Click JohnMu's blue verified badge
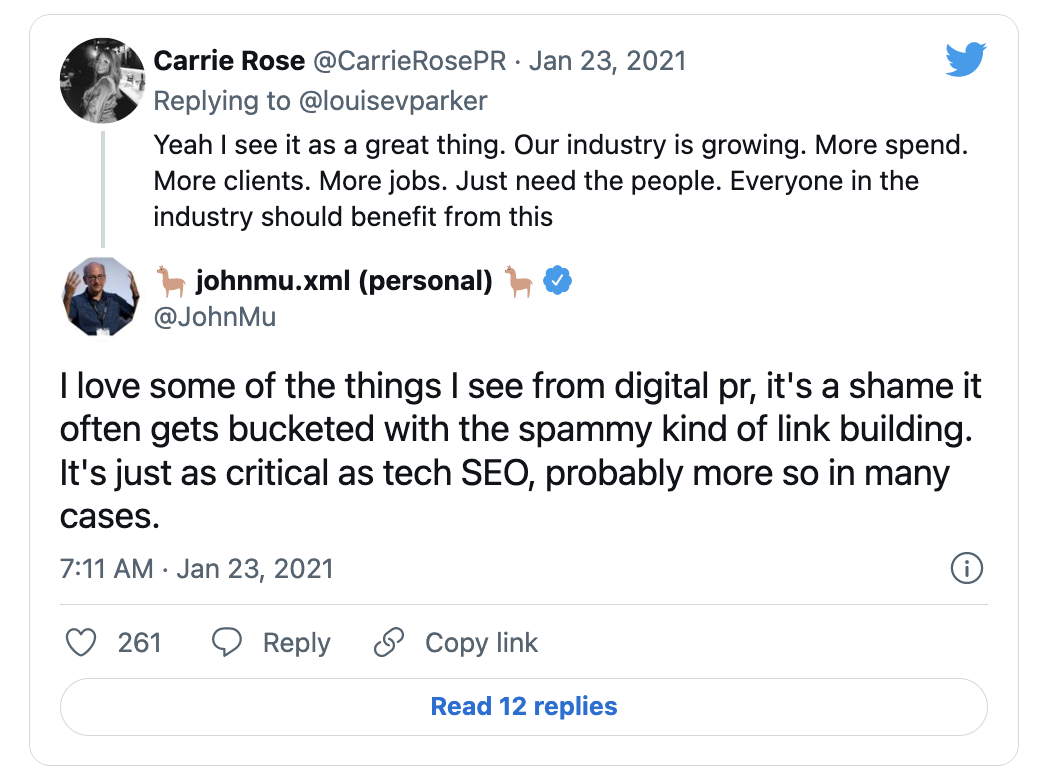This screenshot has height=776, width=1050. coord(557,282)
